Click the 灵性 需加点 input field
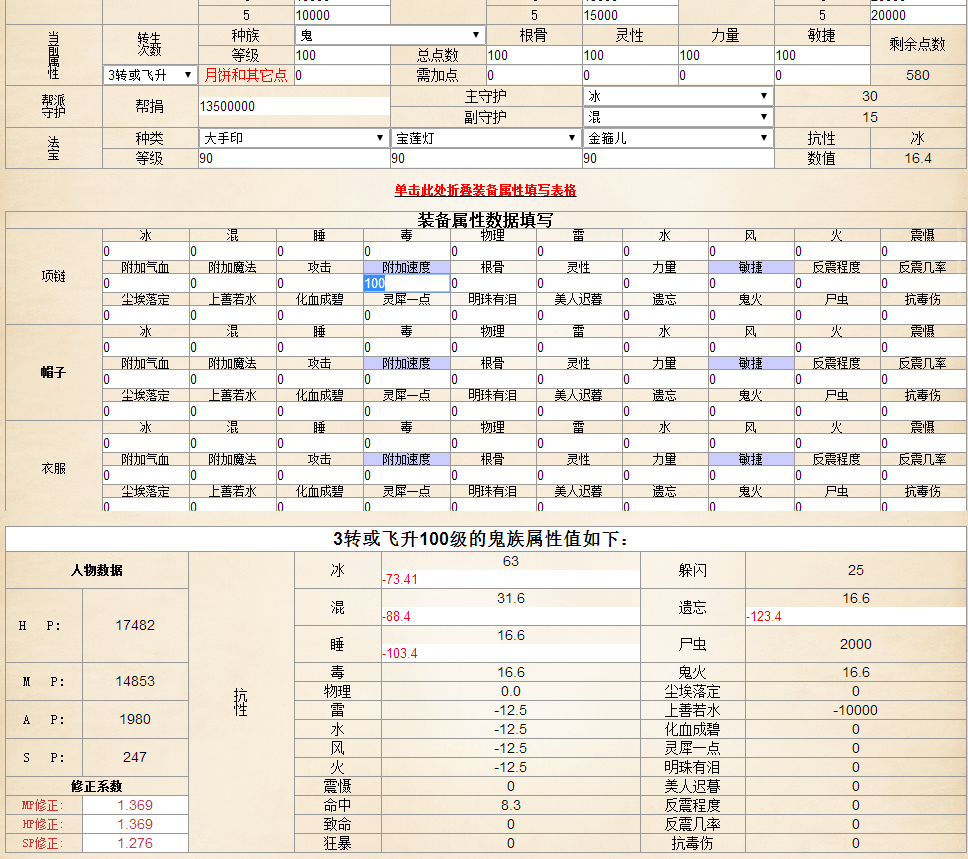The width and height of the screenshot is (968, 859). point(629,75)
